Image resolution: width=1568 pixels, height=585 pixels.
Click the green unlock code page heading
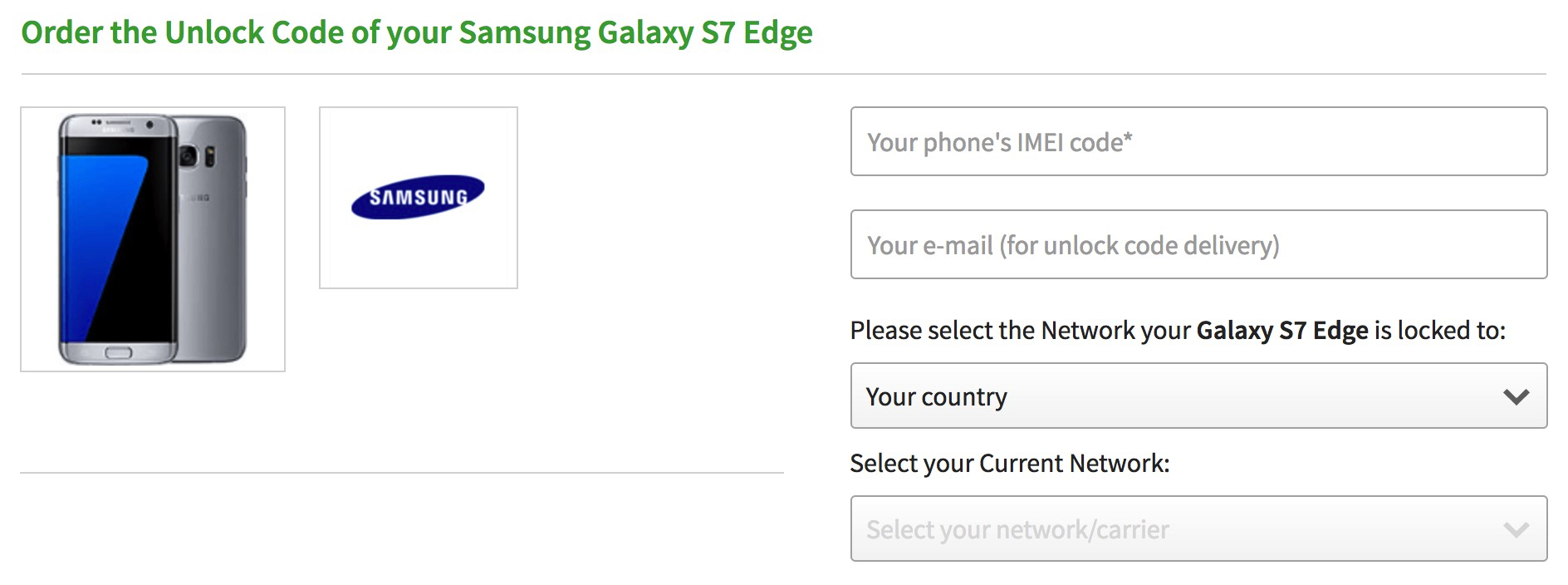tap(417, 33)
